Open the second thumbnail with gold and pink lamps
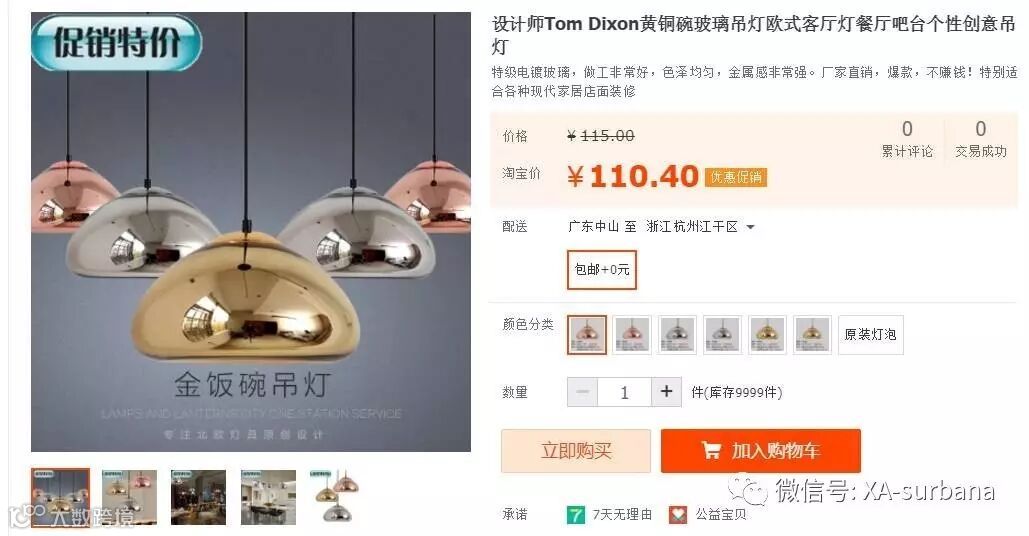1029x536 pixels. [129, 497]
